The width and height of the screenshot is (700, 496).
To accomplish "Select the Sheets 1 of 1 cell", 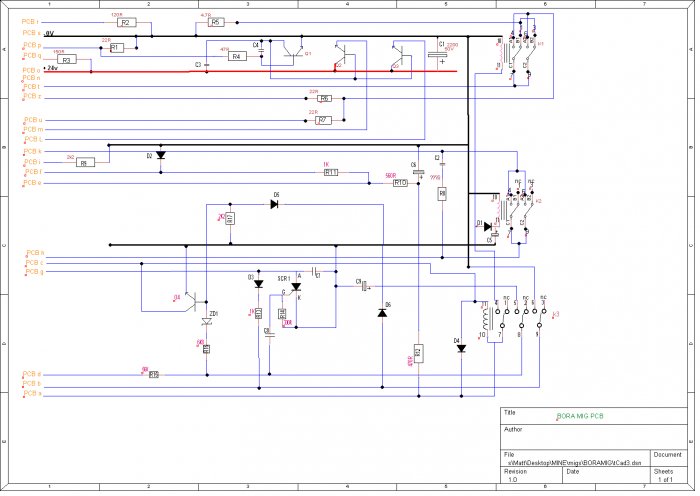I will 665,480.
